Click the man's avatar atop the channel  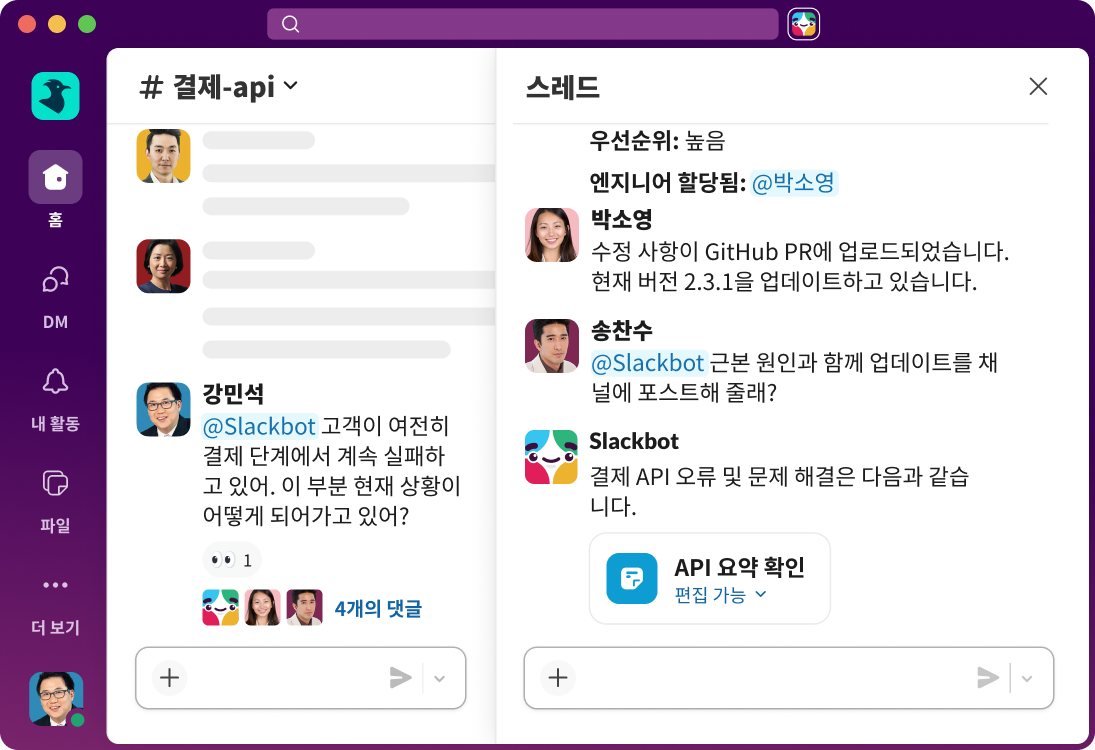coord(163,156)
